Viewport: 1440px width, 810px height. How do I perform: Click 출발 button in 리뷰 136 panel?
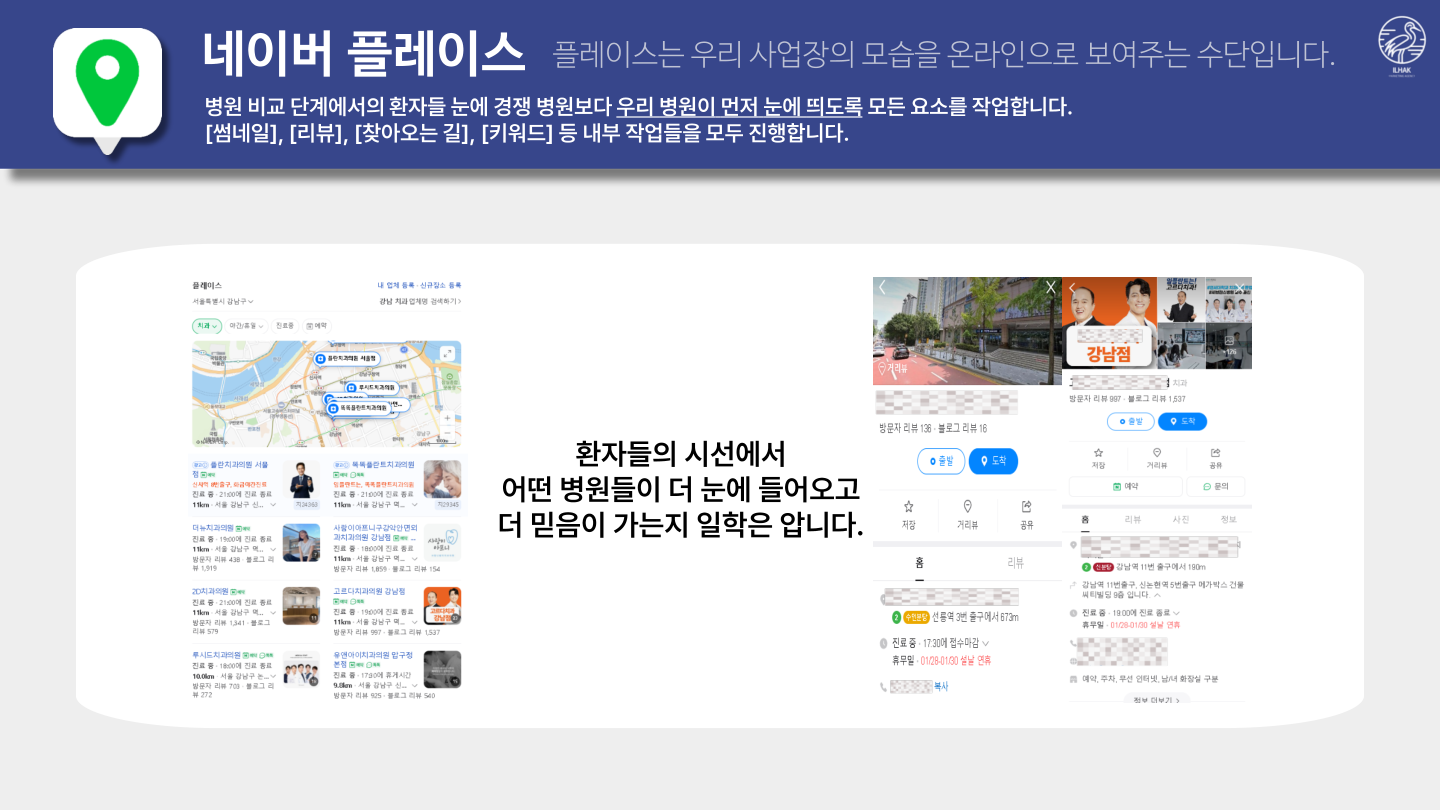point(941,461)
